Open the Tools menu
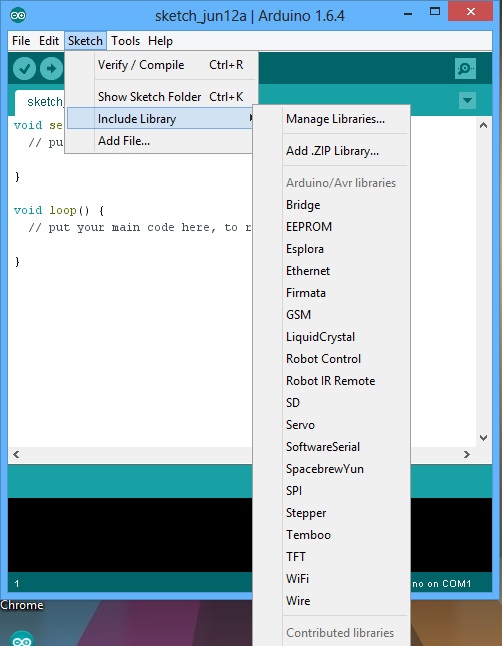 (x=125, y=41)
